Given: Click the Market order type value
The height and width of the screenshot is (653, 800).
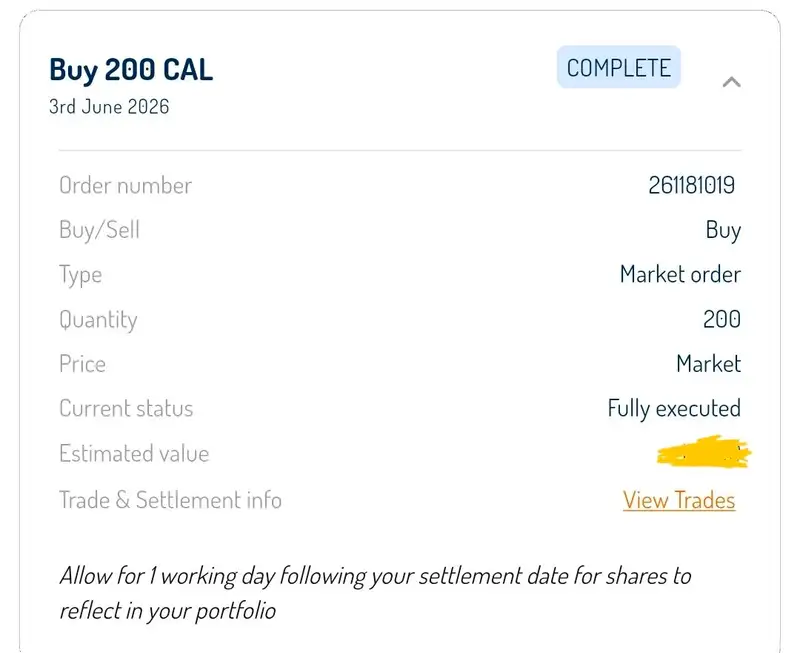Looking at the screenshot, I should coord(681,274).
